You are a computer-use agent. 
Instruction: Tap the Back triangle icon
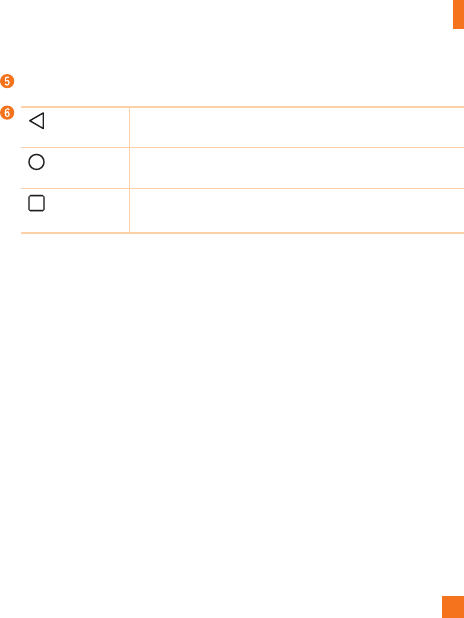[37, 121]
